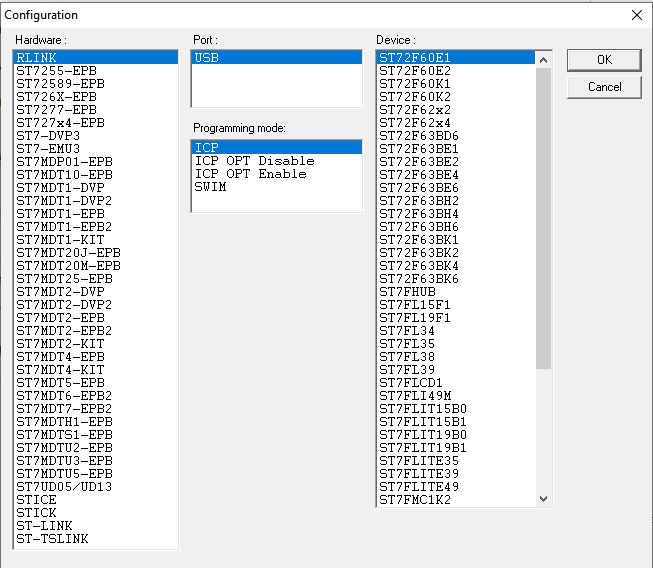653x568 pixels.
Task: Close the Configuration dialog
Action: (636, 15)
